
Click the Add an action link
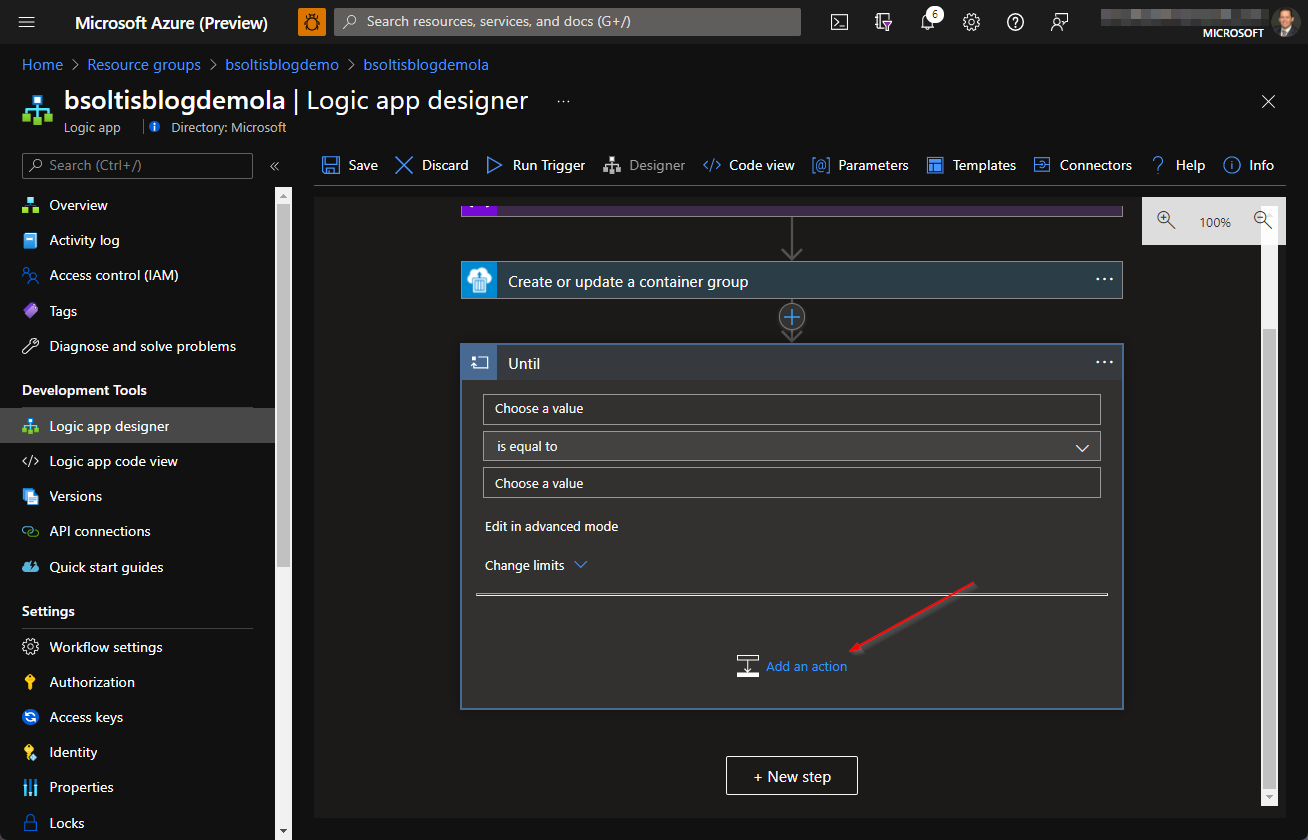pos(806,666)
